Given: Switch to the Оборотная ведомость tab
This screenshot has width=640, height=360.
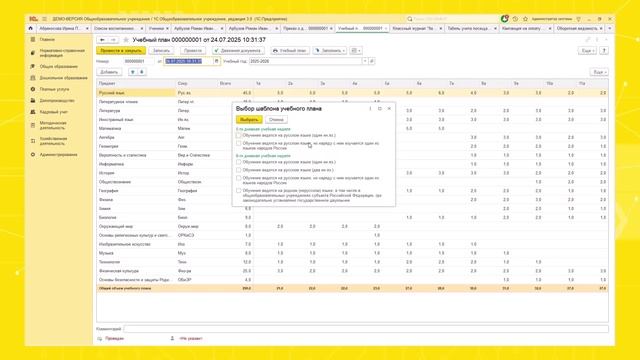Looking at the screenshot, I should (x=580, y=29).
